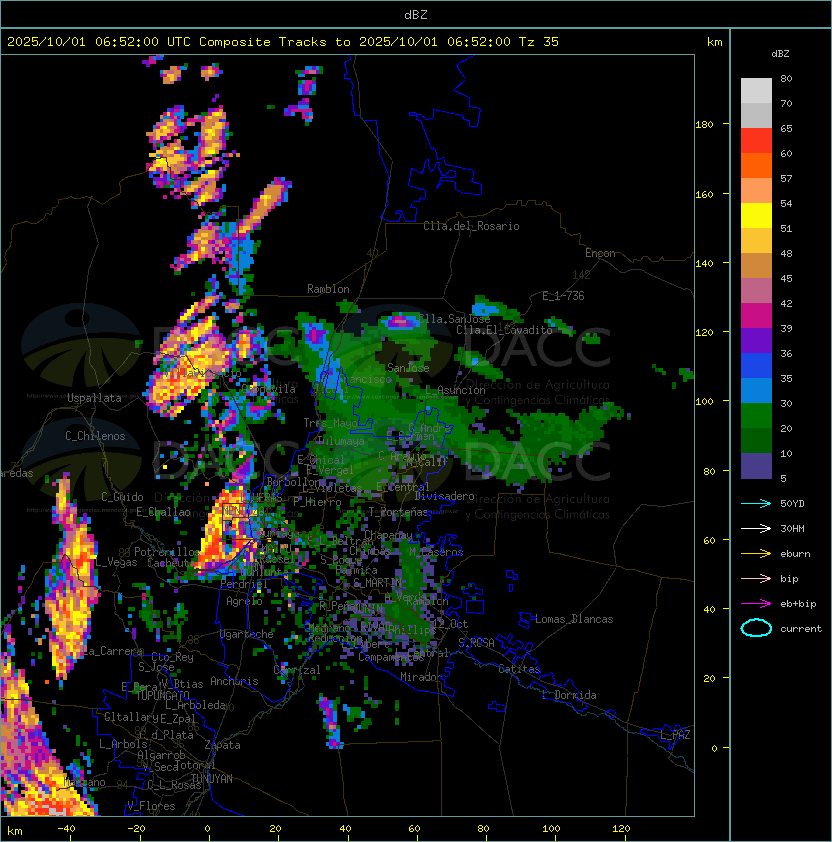Click the 'L_PAZ' map label
This screenshot has width=832, height=842.
[675, 735]
